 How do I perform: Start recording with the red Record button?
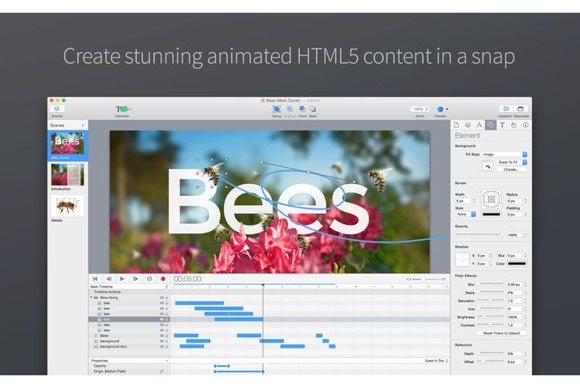tap(163, 279)
